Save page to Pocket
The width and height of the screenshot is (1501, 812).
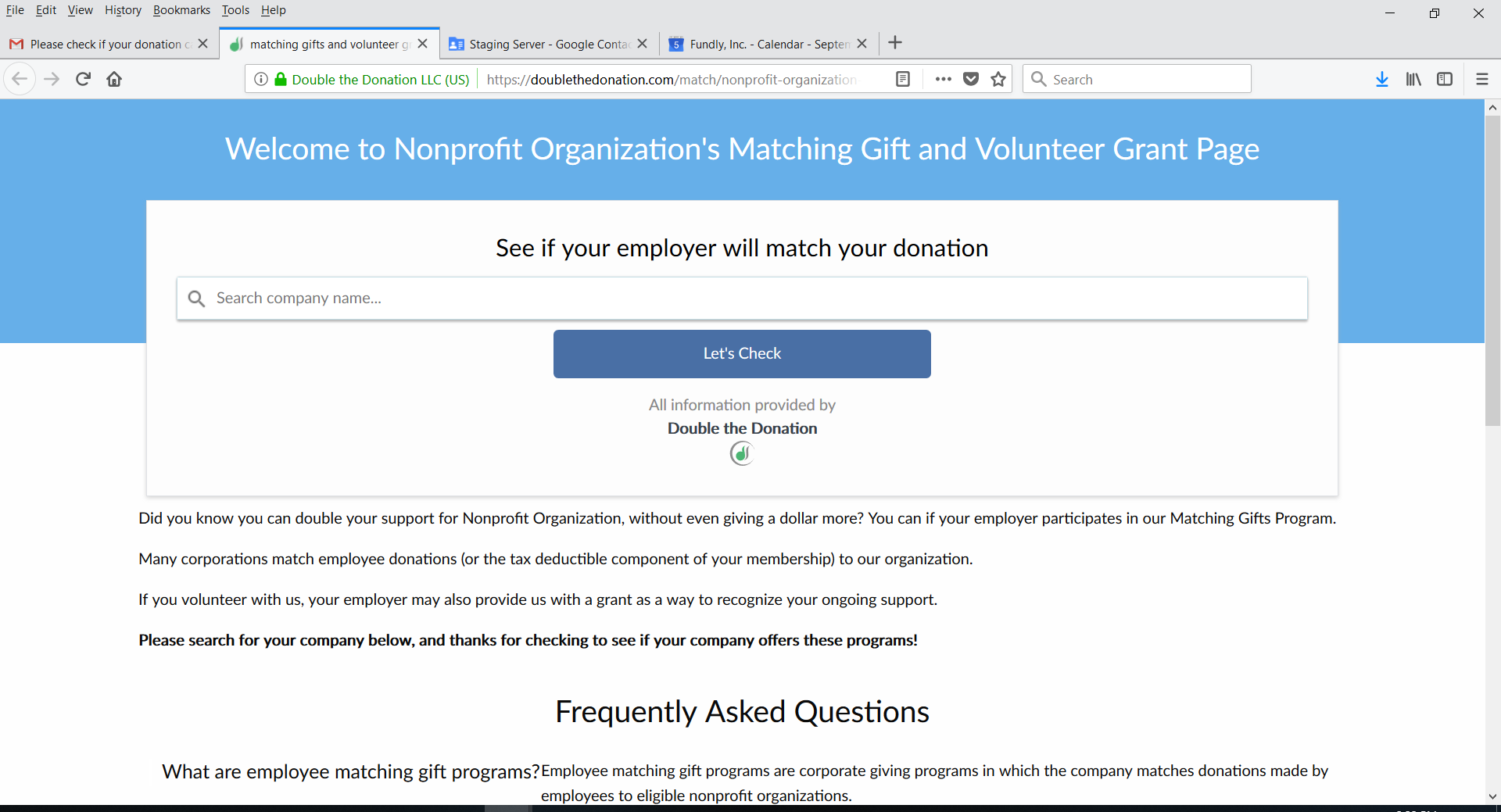[971, 79]
